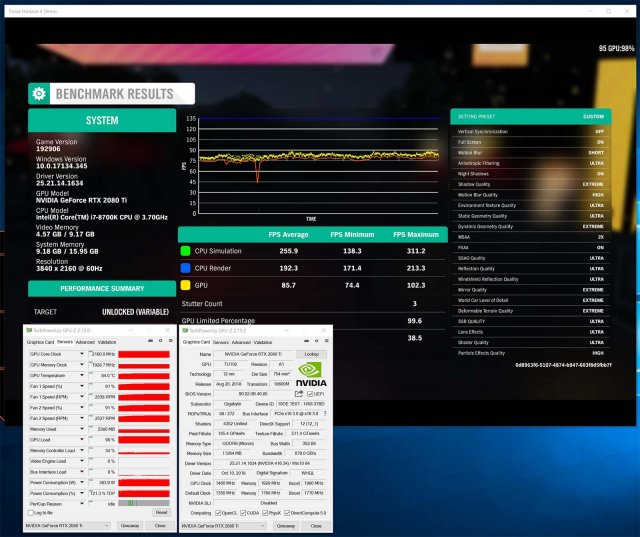Screen dimensions: 640x537
Task: Expand the Video Engine Load sensor dropdown
Action: click(82, 461)
